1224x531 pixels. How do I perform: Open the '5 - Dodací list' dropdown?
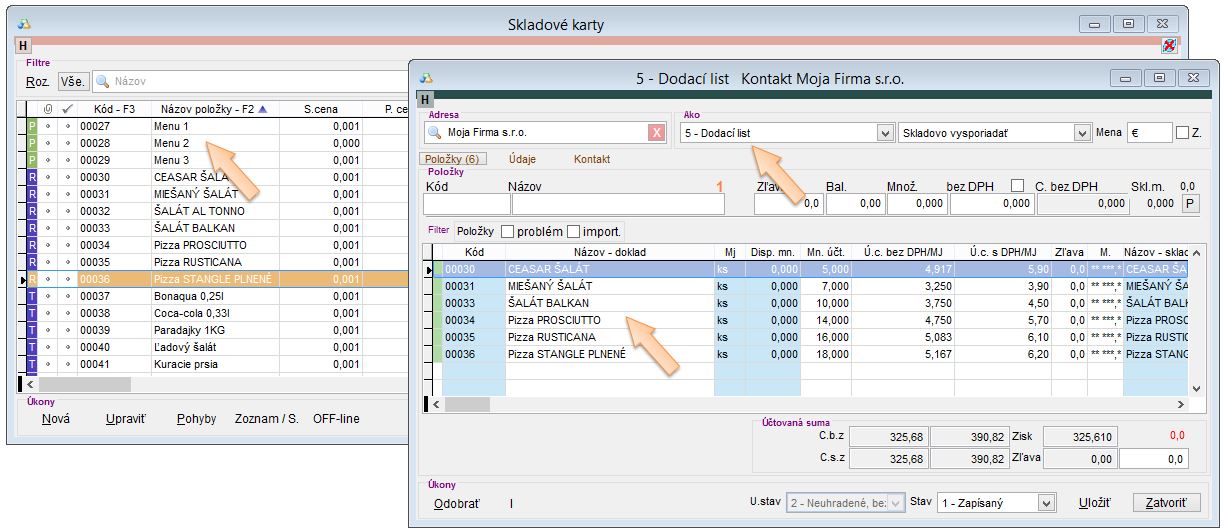pos(884,133)
